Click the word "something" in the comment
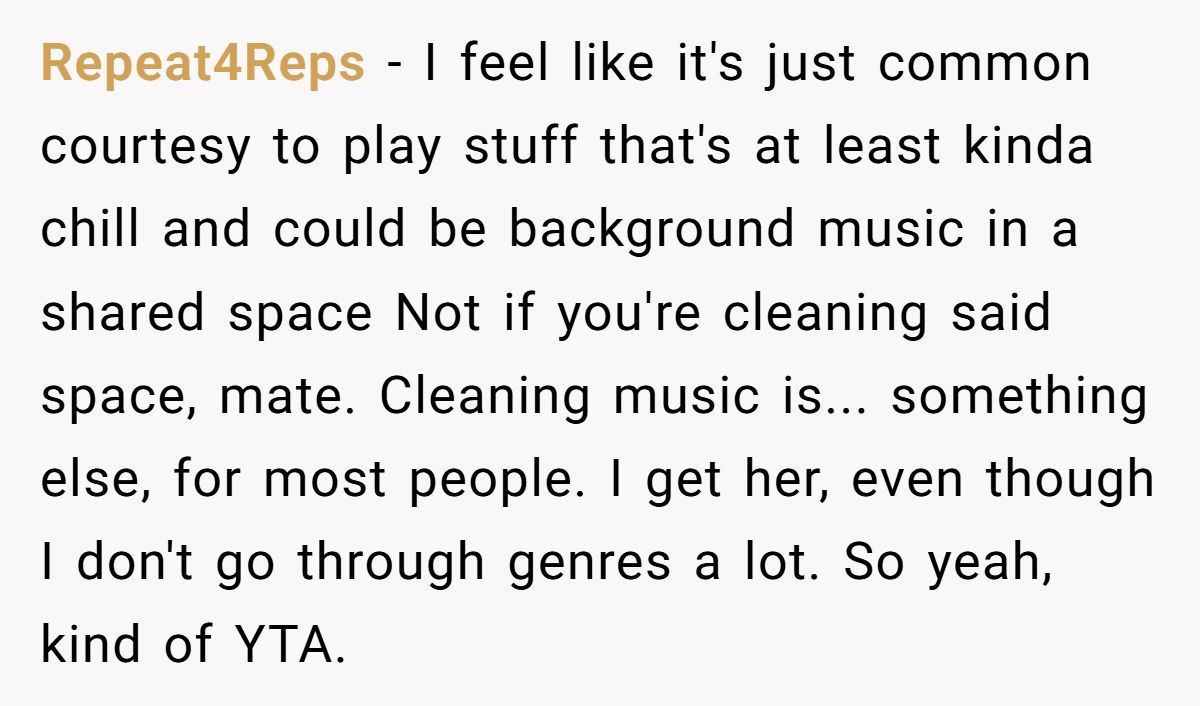Viewport: 1200px width, 706px height. (x=1019, y=398)
